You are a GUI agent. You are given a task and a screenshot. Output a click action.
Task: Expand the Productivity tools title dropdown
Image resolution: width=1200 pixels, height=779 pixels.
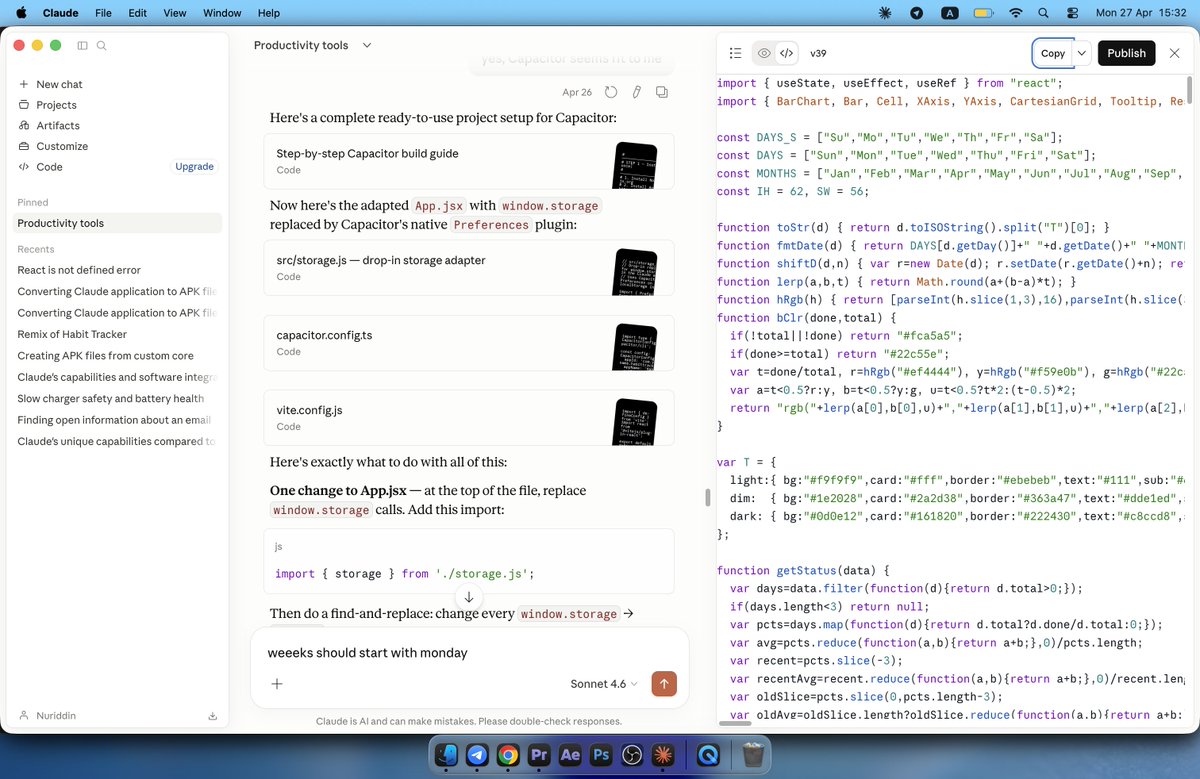coord(367,46)
